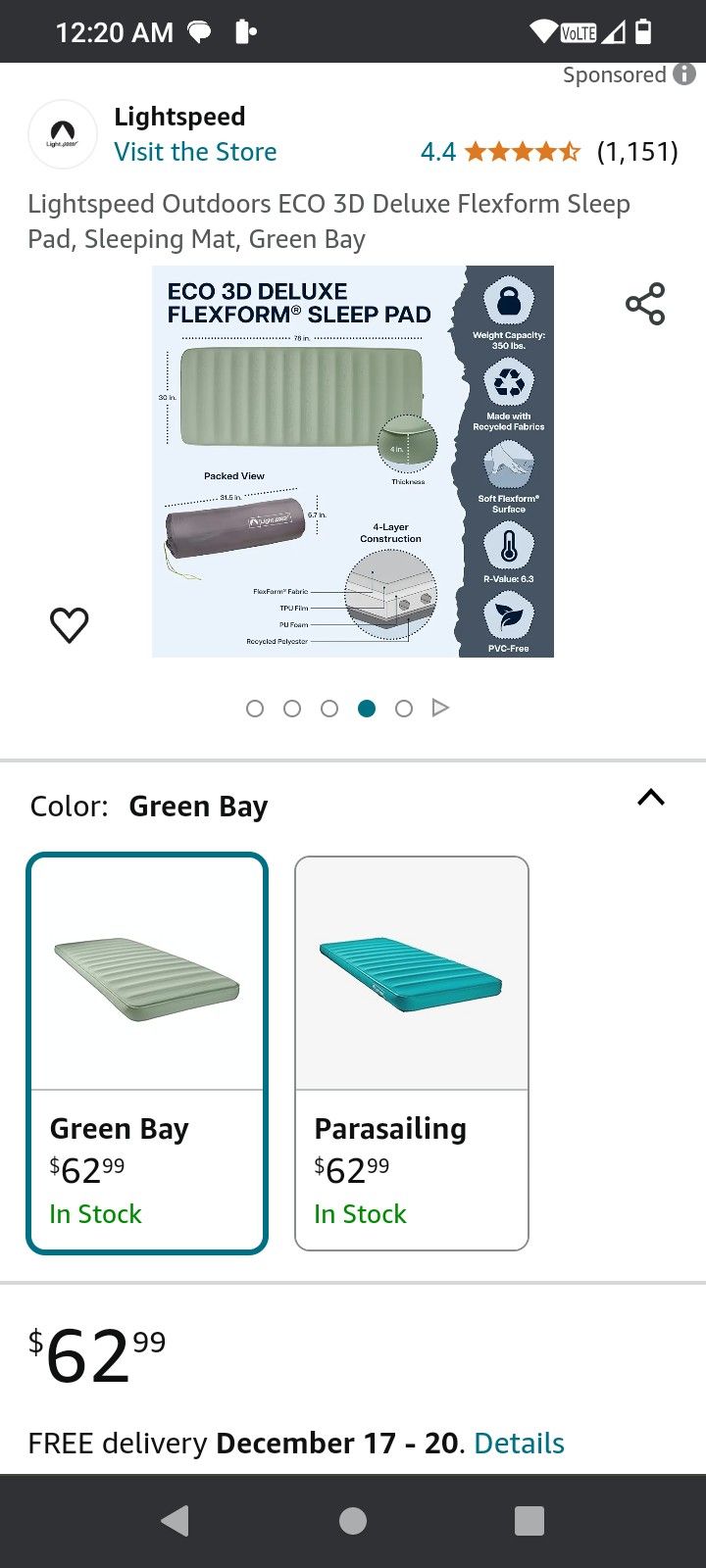Open the messaging notification icon

200,31
